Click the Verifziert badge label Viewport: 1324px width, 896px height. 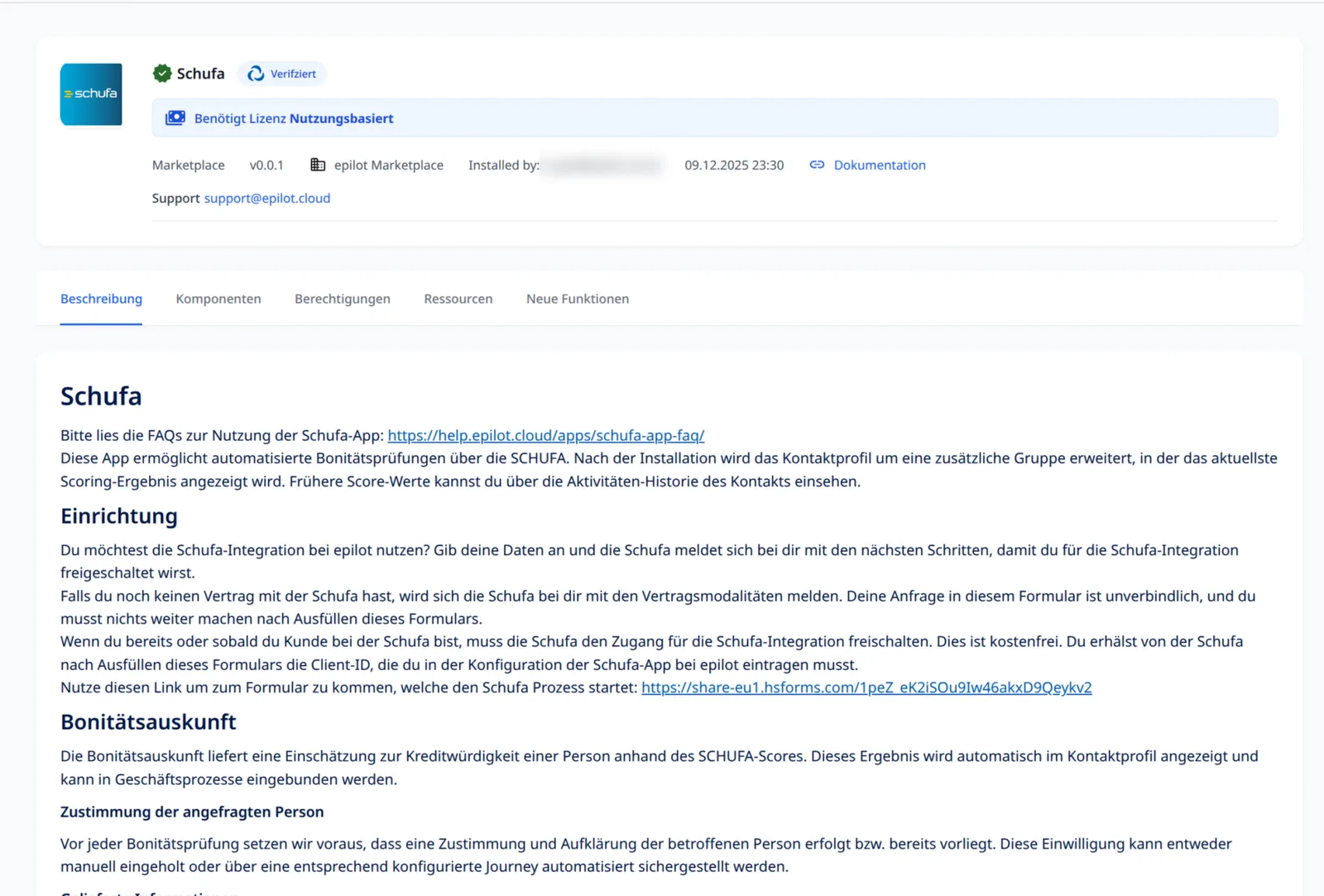(293, 74)
